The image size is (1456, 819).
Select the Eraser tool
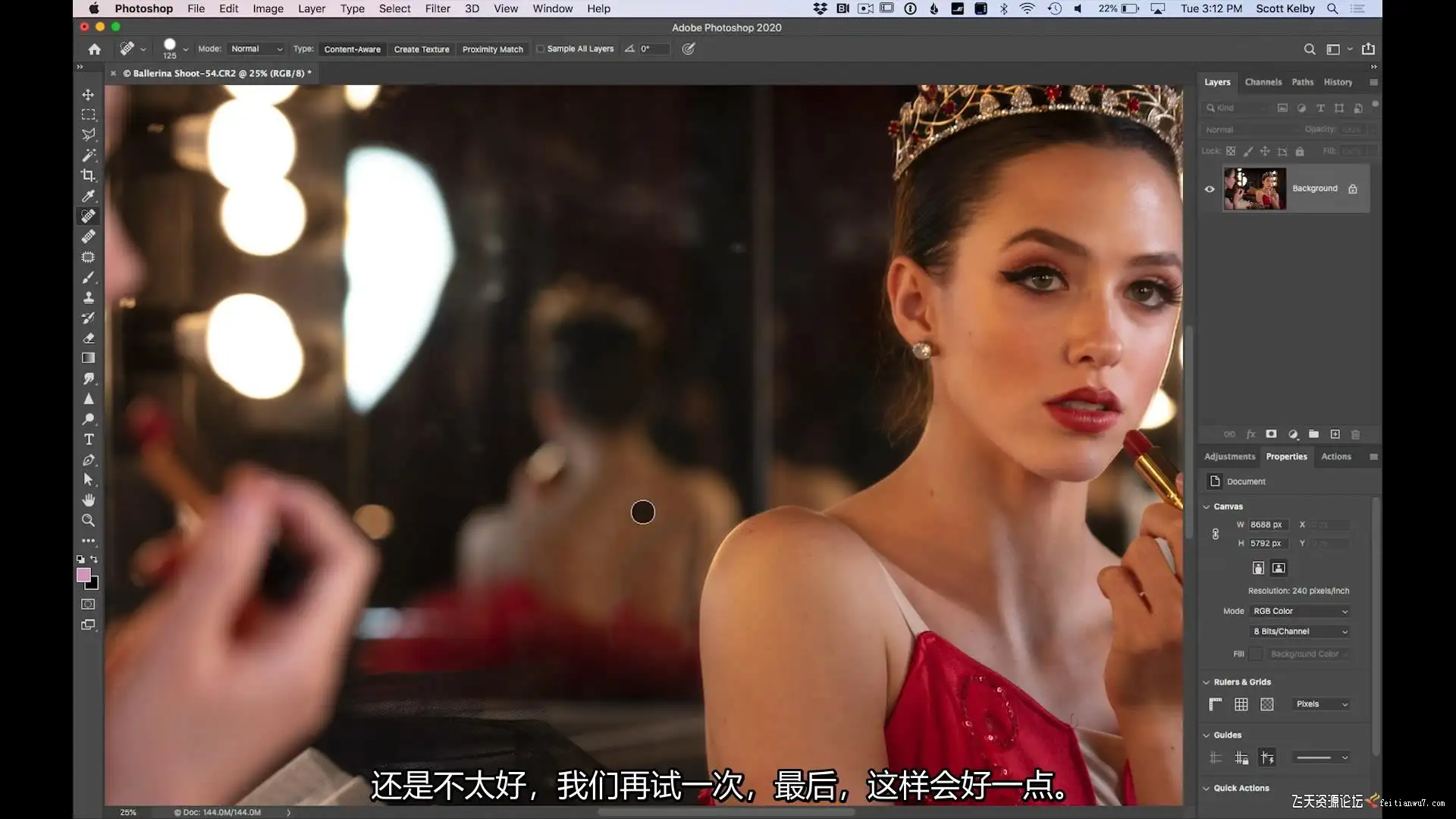[x=89, y=337]
